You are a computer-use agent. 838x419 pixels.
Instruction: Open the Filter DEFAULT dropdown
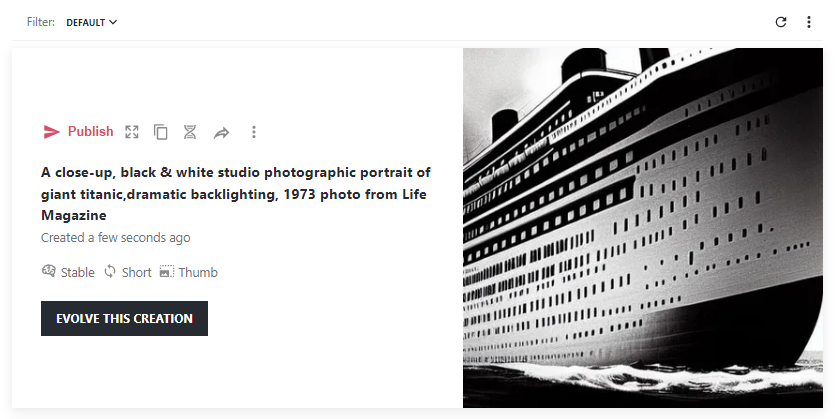click(91, 22)
